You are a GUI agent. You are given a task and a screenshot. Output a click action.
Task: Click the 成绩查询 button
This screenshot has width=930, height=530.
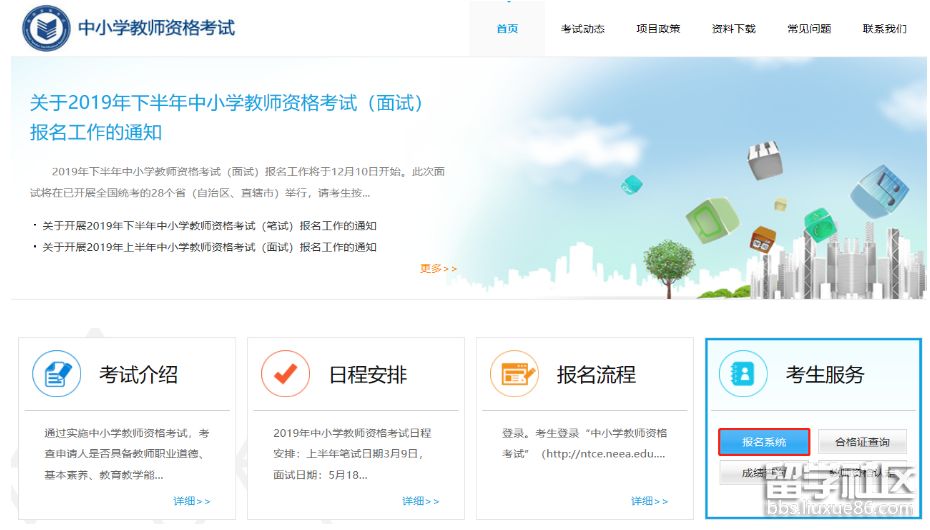pos(764,473)
